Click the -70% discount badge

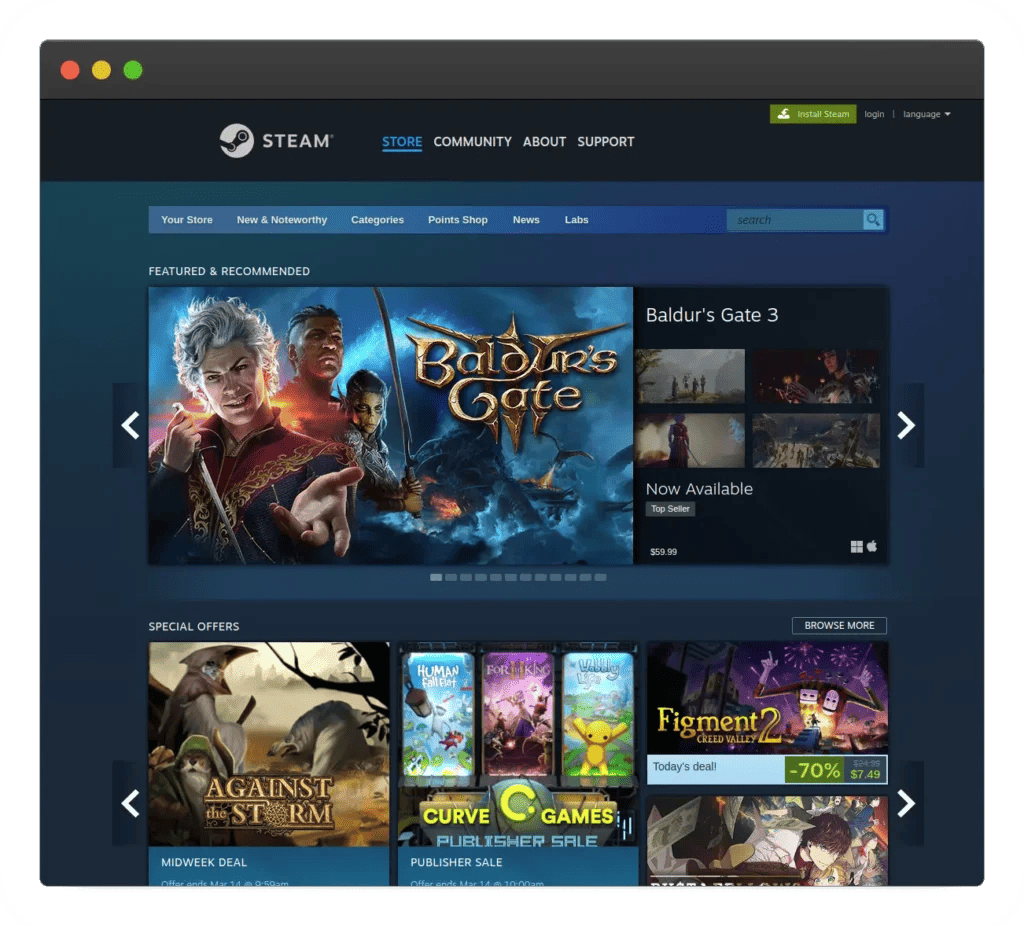[x=814, y=771]
